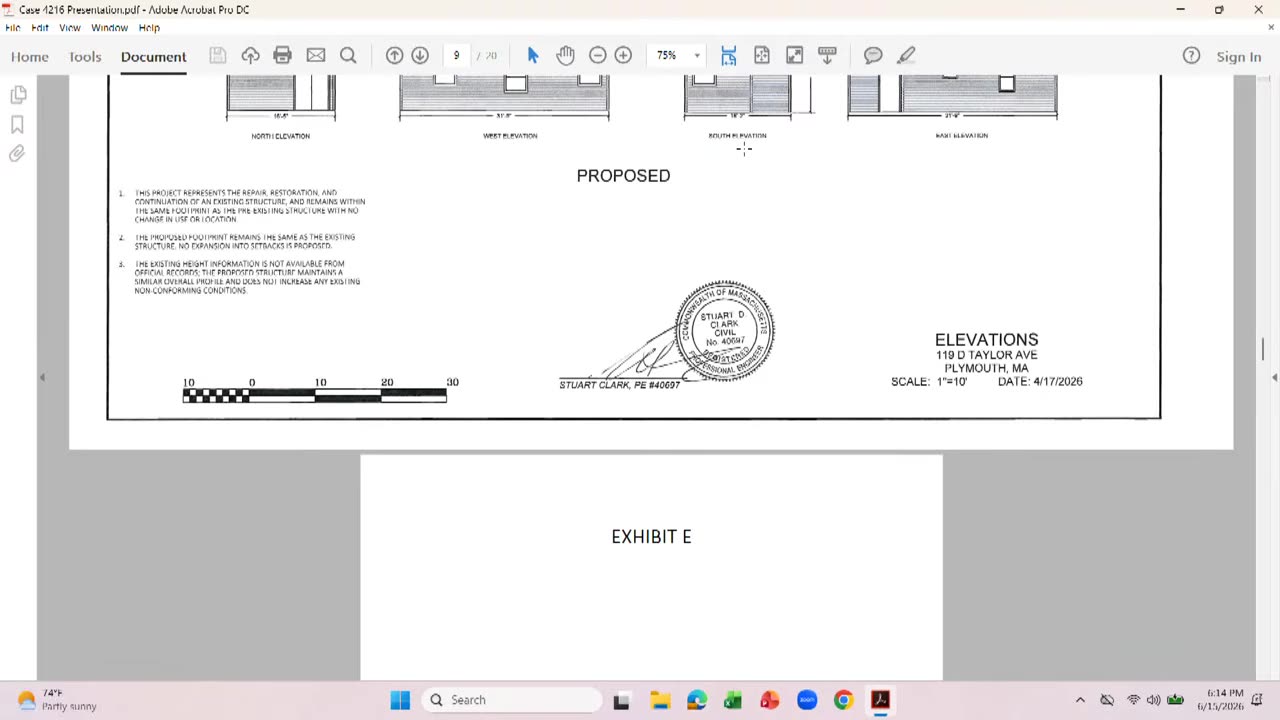Open the Help menu
The image size is (1280, 720).
pos(149,28)
